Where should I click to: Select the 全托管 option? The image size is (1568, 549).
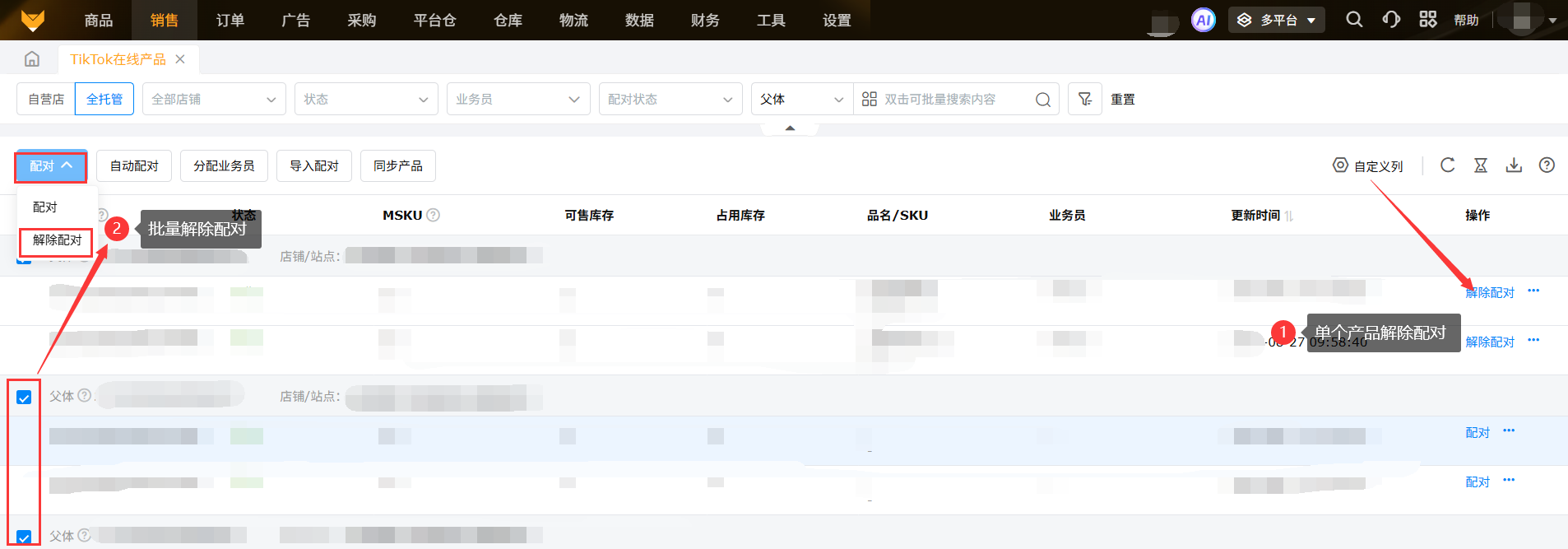coord(104,99)
